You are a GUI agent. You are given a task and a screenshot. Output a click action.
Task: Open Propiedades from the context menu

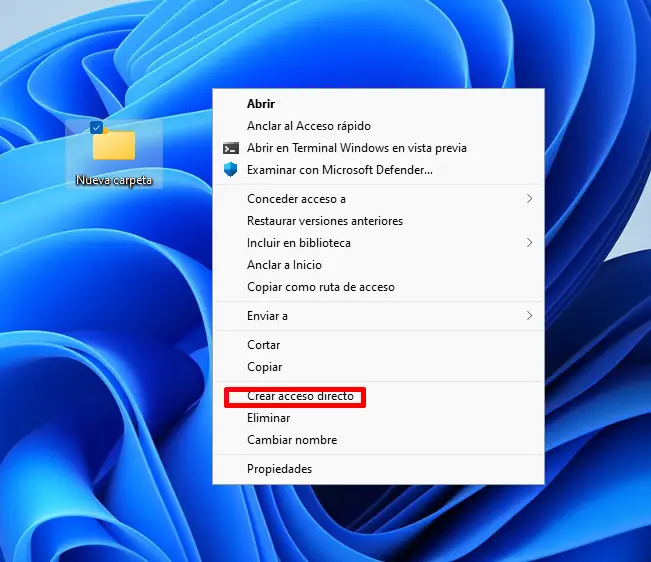(378, 469)
